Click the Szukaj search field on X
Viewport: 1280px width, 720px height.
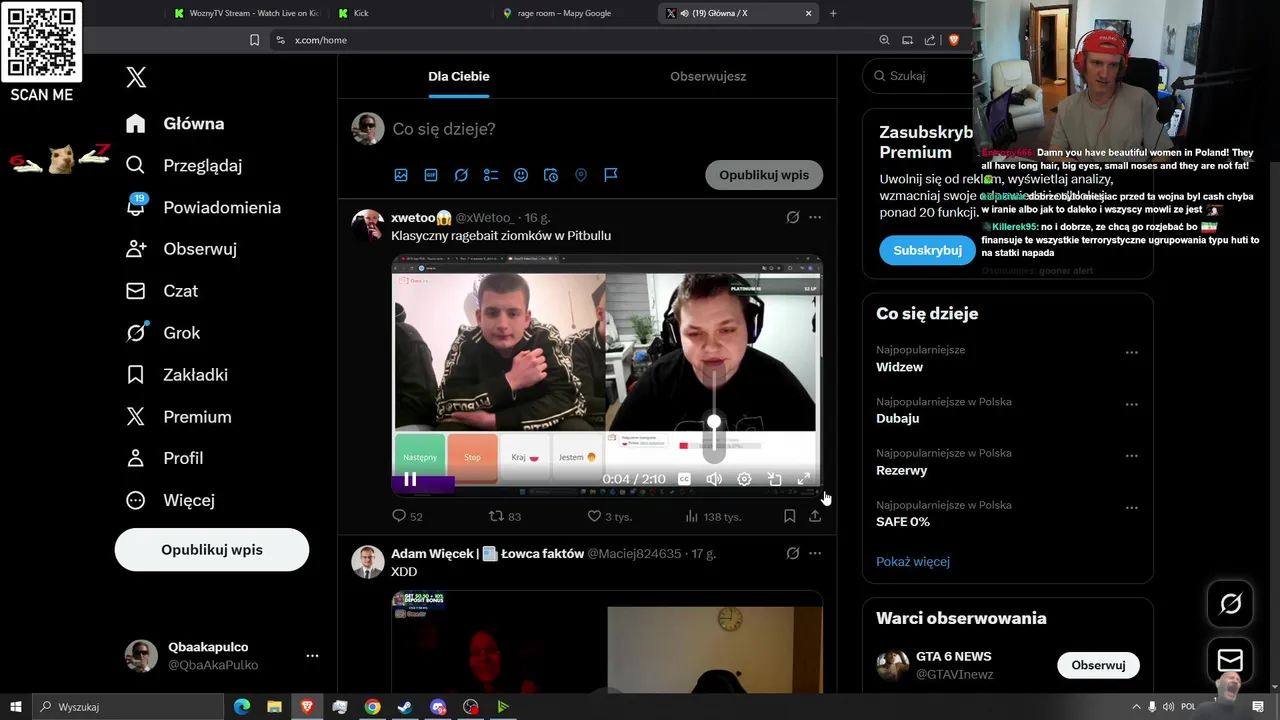point(920,76)
